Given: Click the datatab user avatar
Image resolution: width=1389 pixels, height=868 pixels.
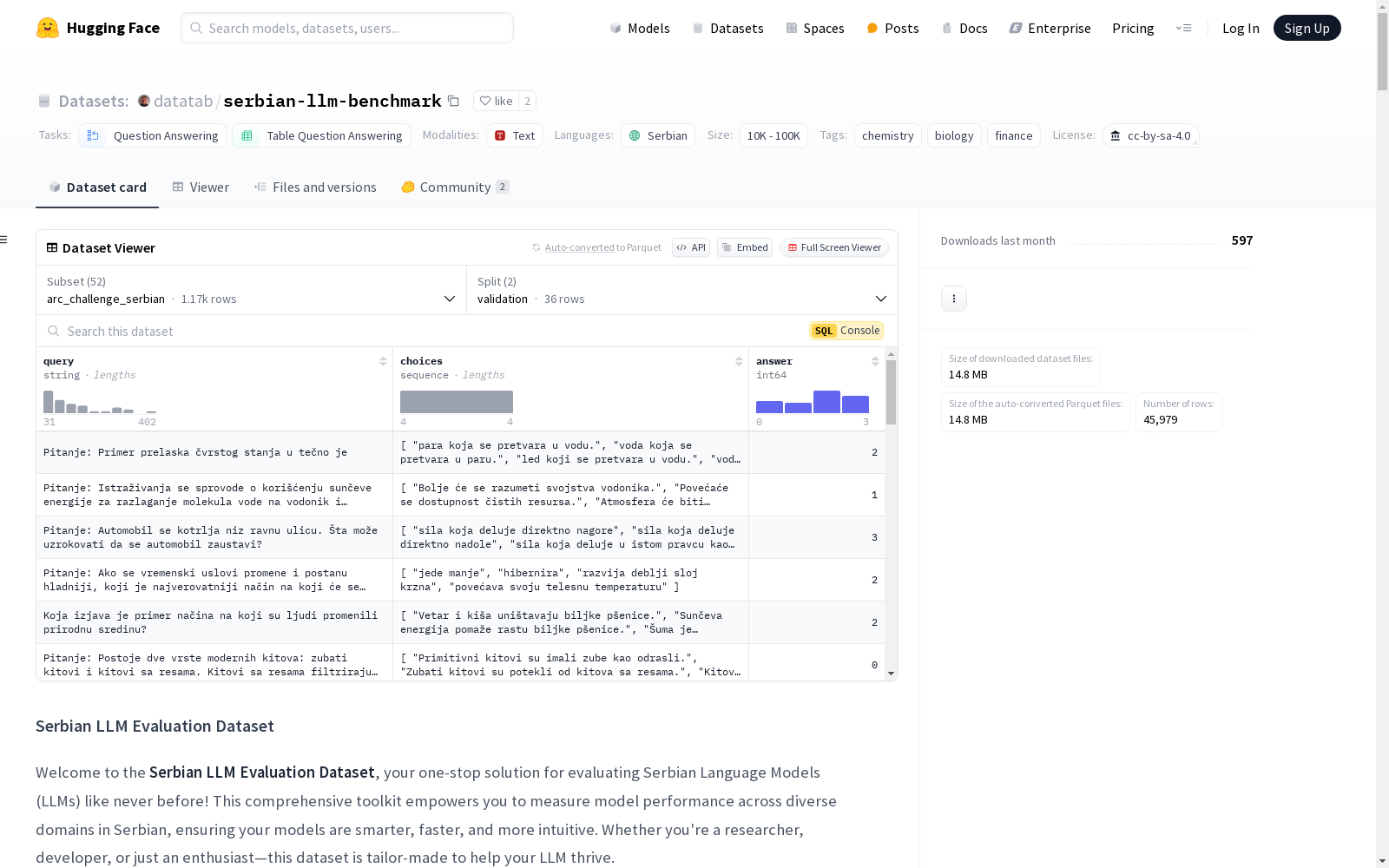Looking at the screenshot, I should (144, 101).
